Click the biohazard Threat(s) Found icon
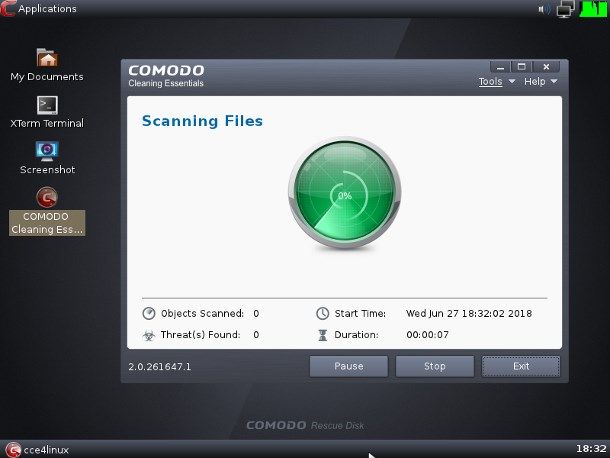This screenshot has width=610, height=458. tap(149, 335)
